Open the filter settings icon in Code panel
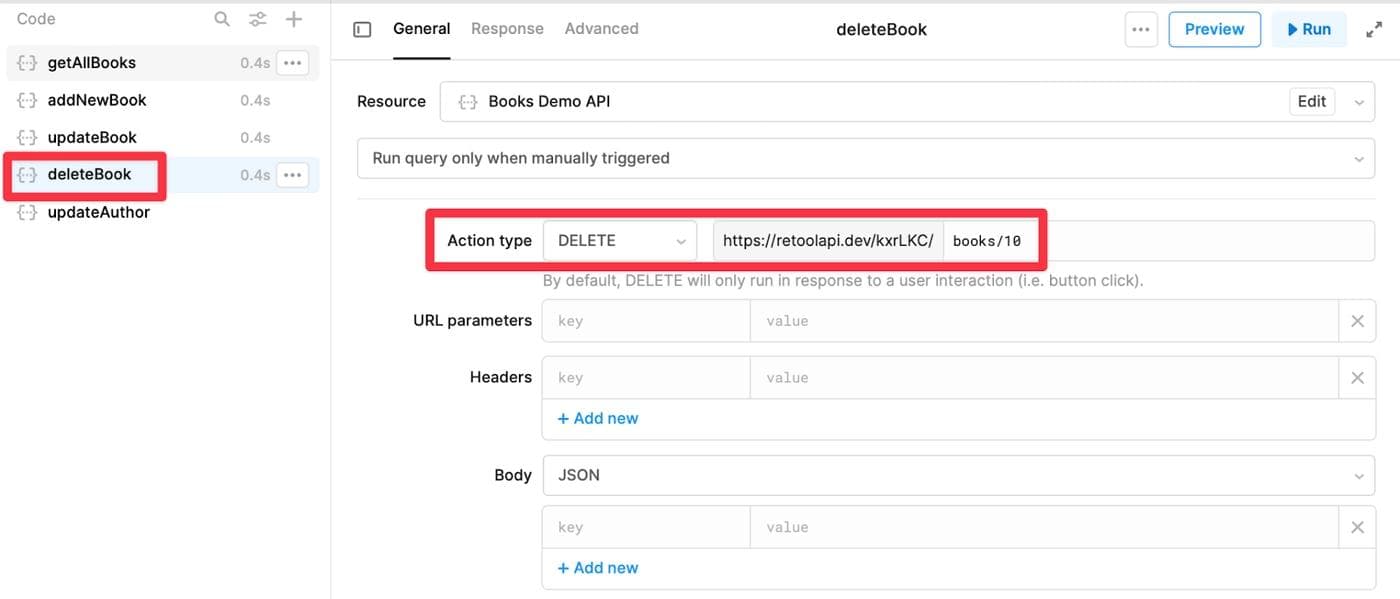The width and height of the screenshot is (1400, 599). coord(258,19)
